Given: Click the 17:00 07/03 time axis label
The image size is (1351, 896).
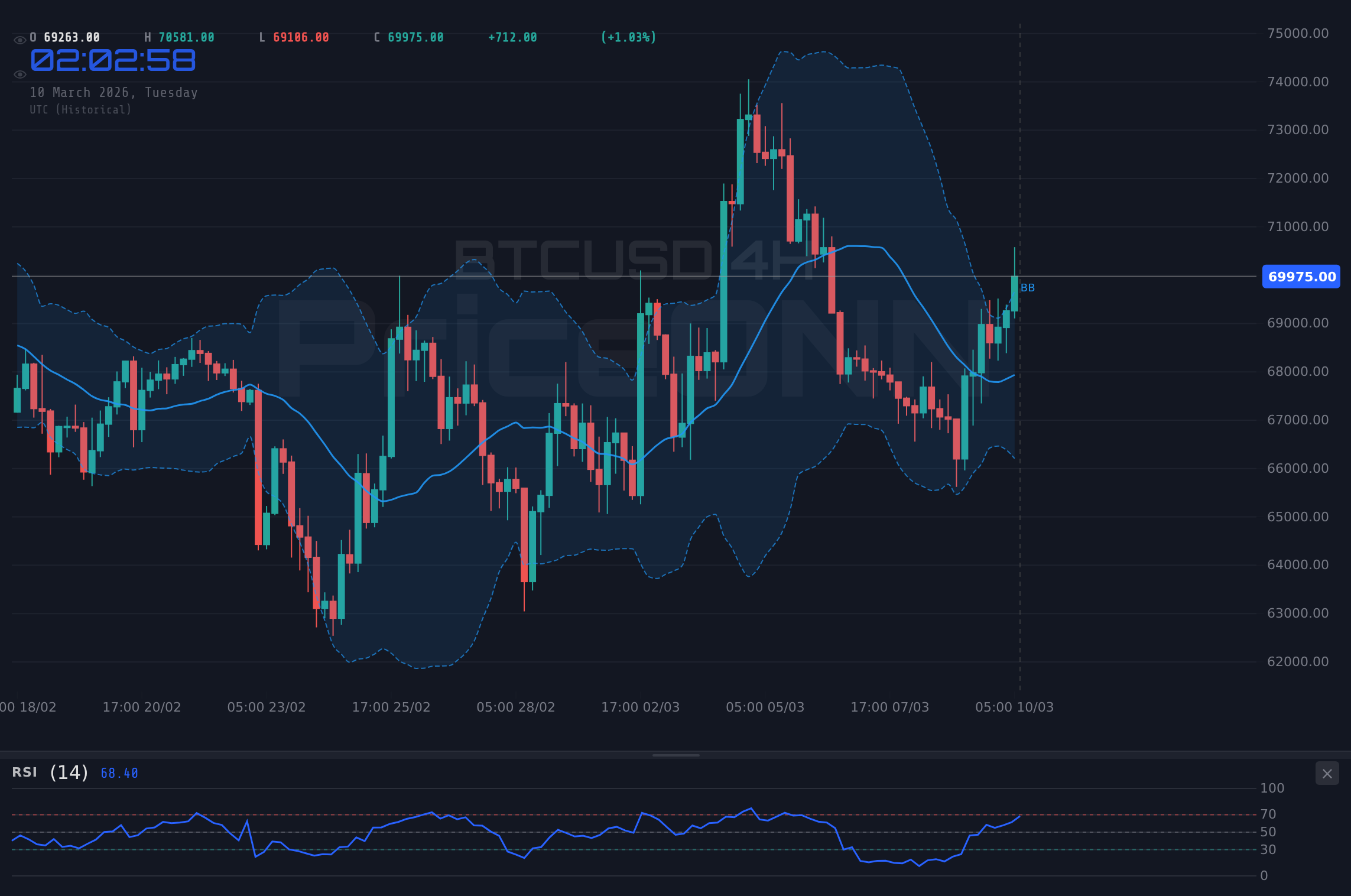Looking at the screenshot, I should point(890,707).
